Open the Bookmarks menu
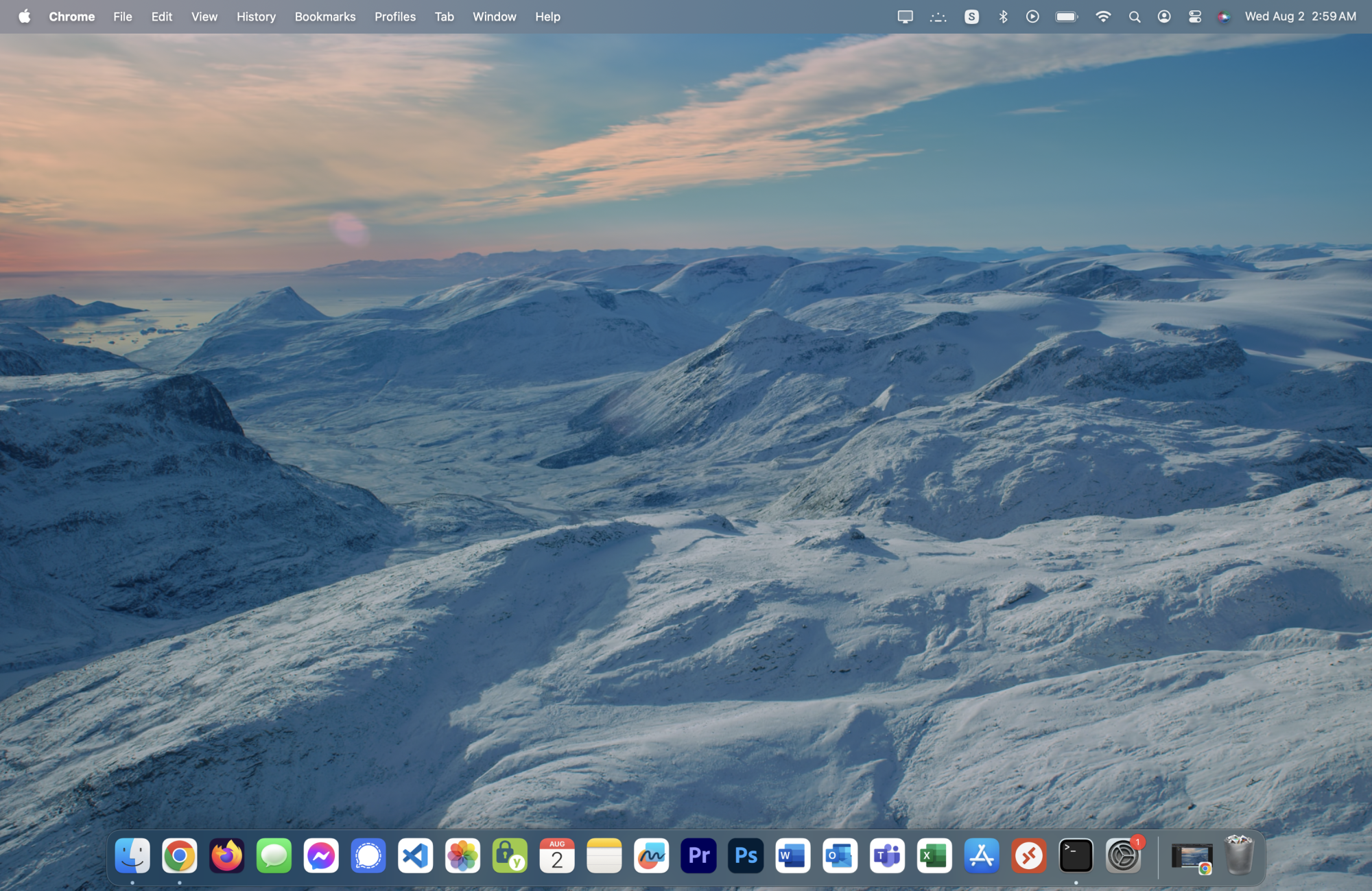The width and height of the screenshot is (1372, 891). (325, 16)
